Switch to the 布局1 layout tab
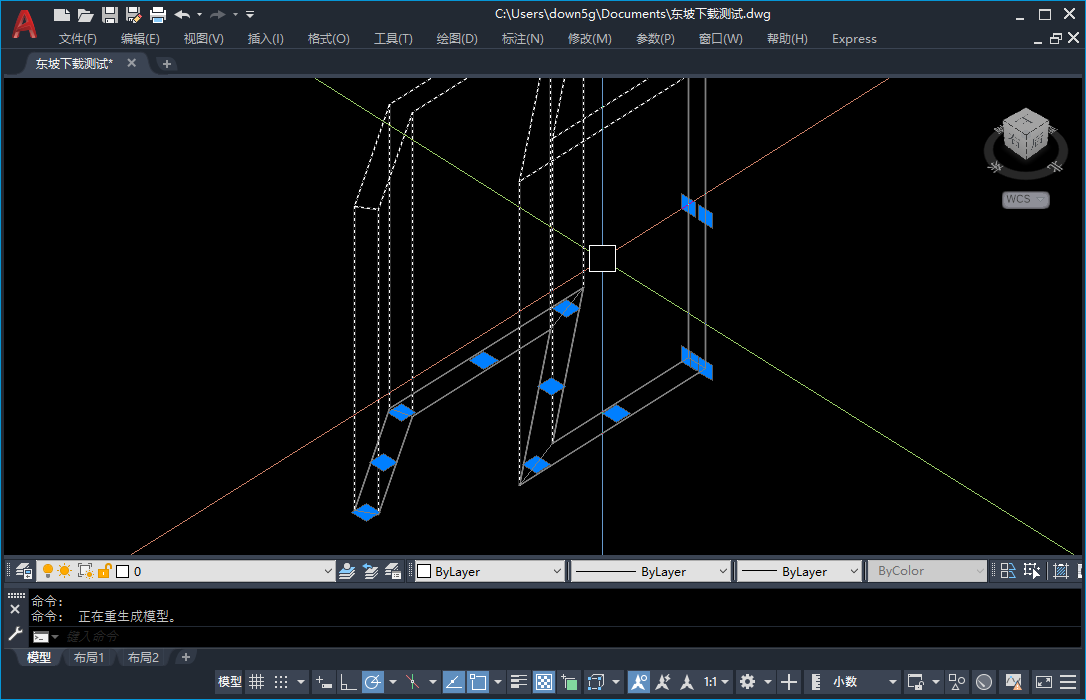The height and width of the screenshot is (700, 1086). tap(89, 657)
